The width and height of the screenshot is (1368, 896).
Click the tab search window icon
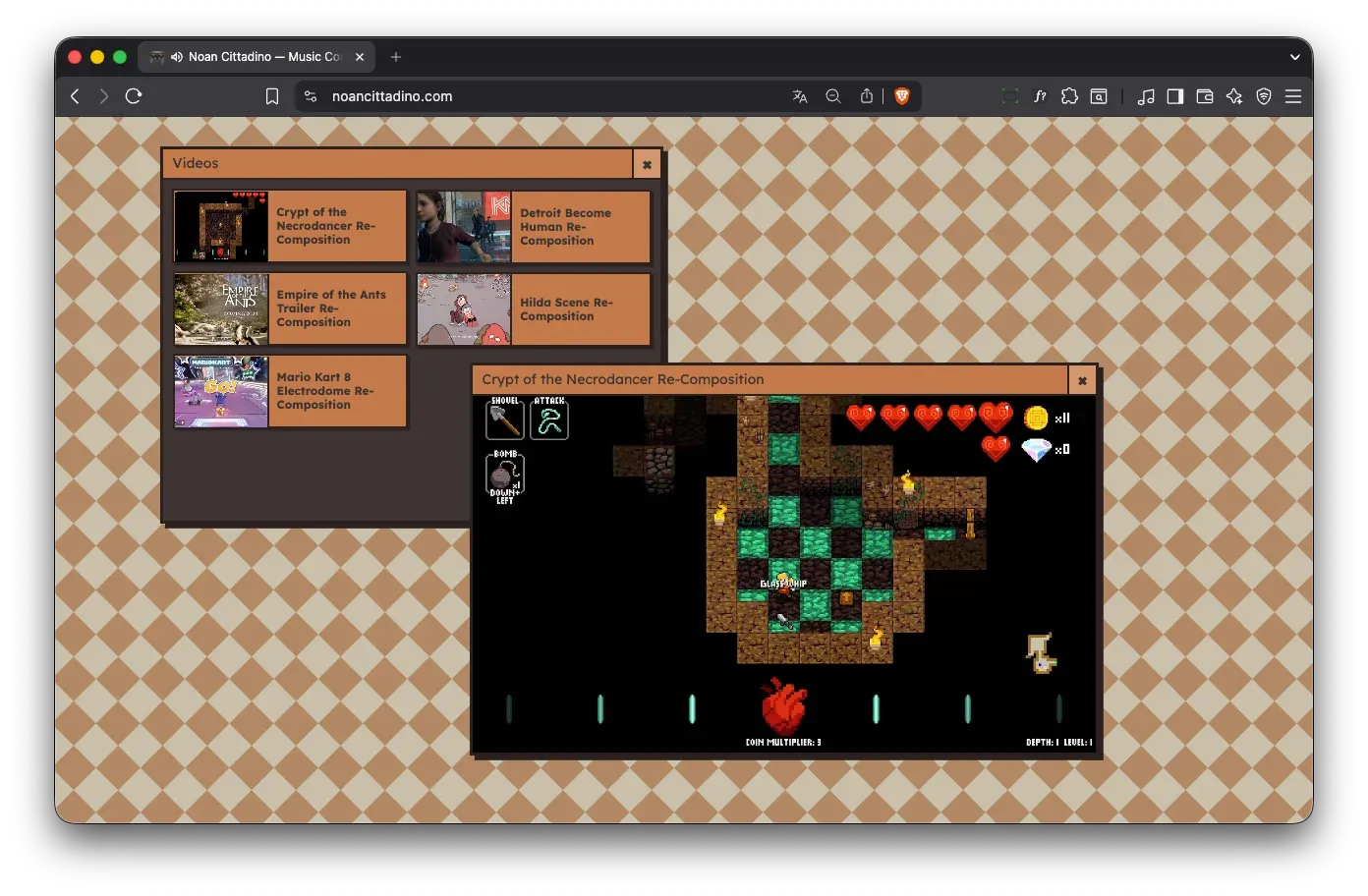(x=1100, y=96)
